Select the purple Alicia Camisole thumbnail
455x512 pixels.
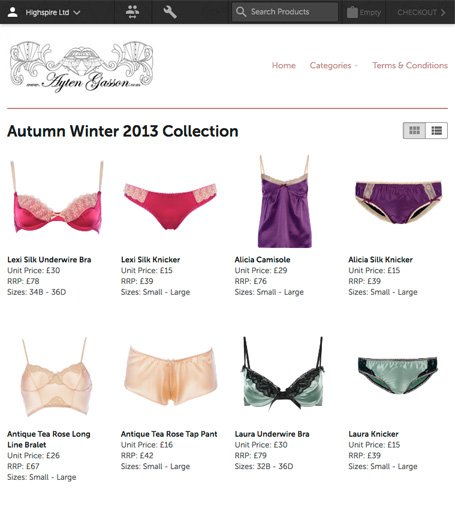point(284,201)
